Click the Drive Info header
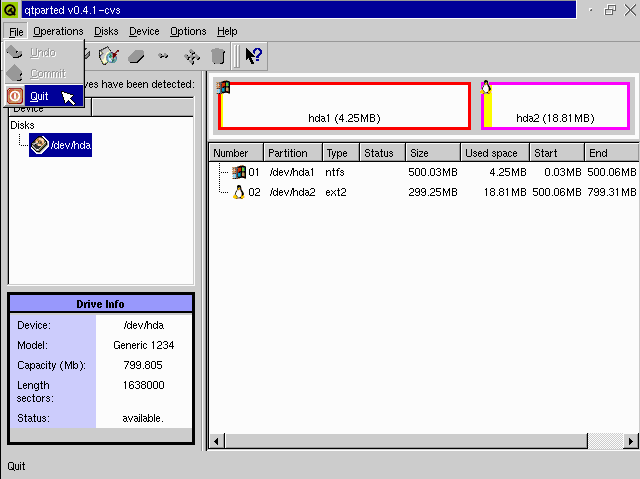640x479 pixels. coord(100,304)
